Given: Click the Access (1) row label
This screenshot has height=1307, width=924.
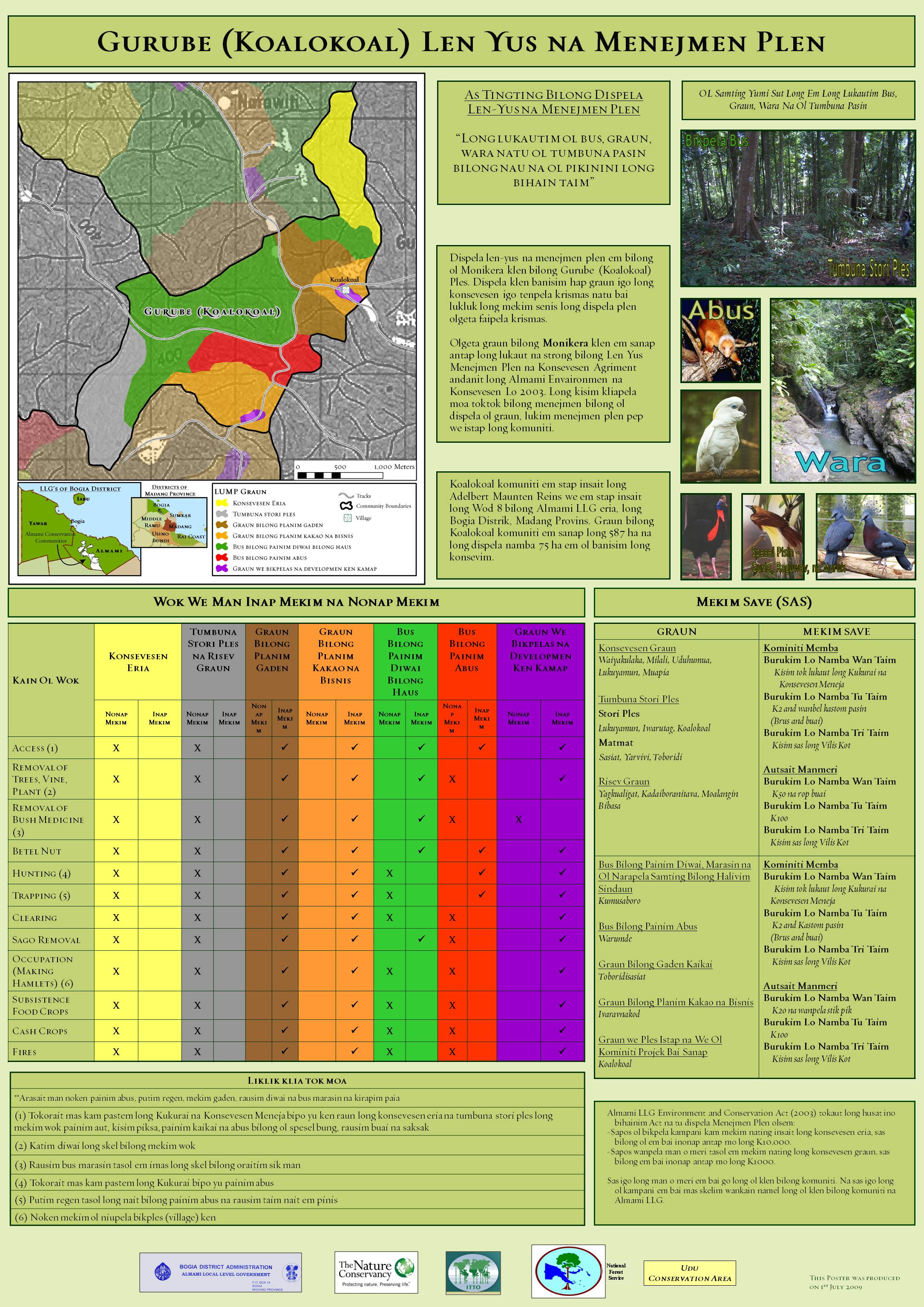Looking at the screenshot, I should 35,748.
